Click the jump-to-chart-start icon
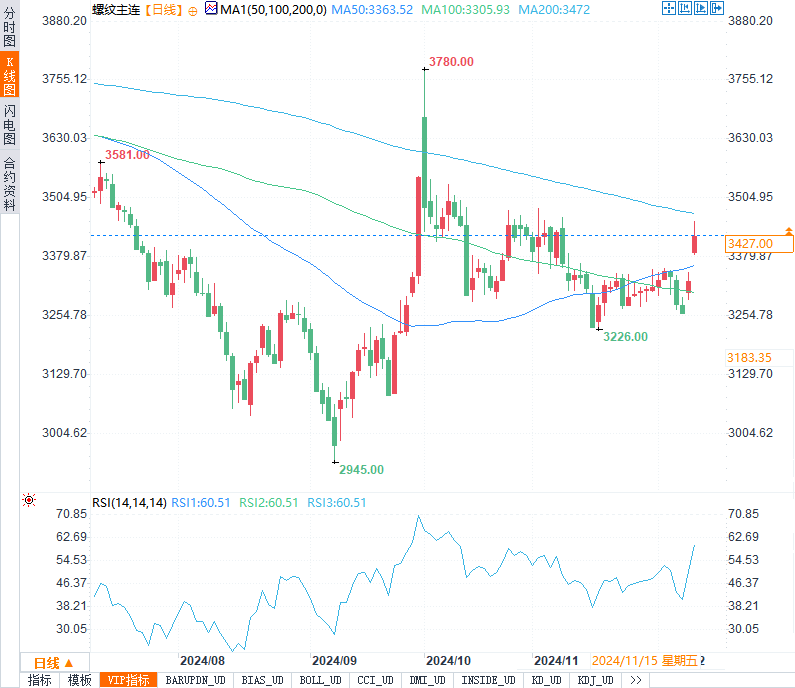The width and height of the screenshot is (795, 688). point(685,8)
